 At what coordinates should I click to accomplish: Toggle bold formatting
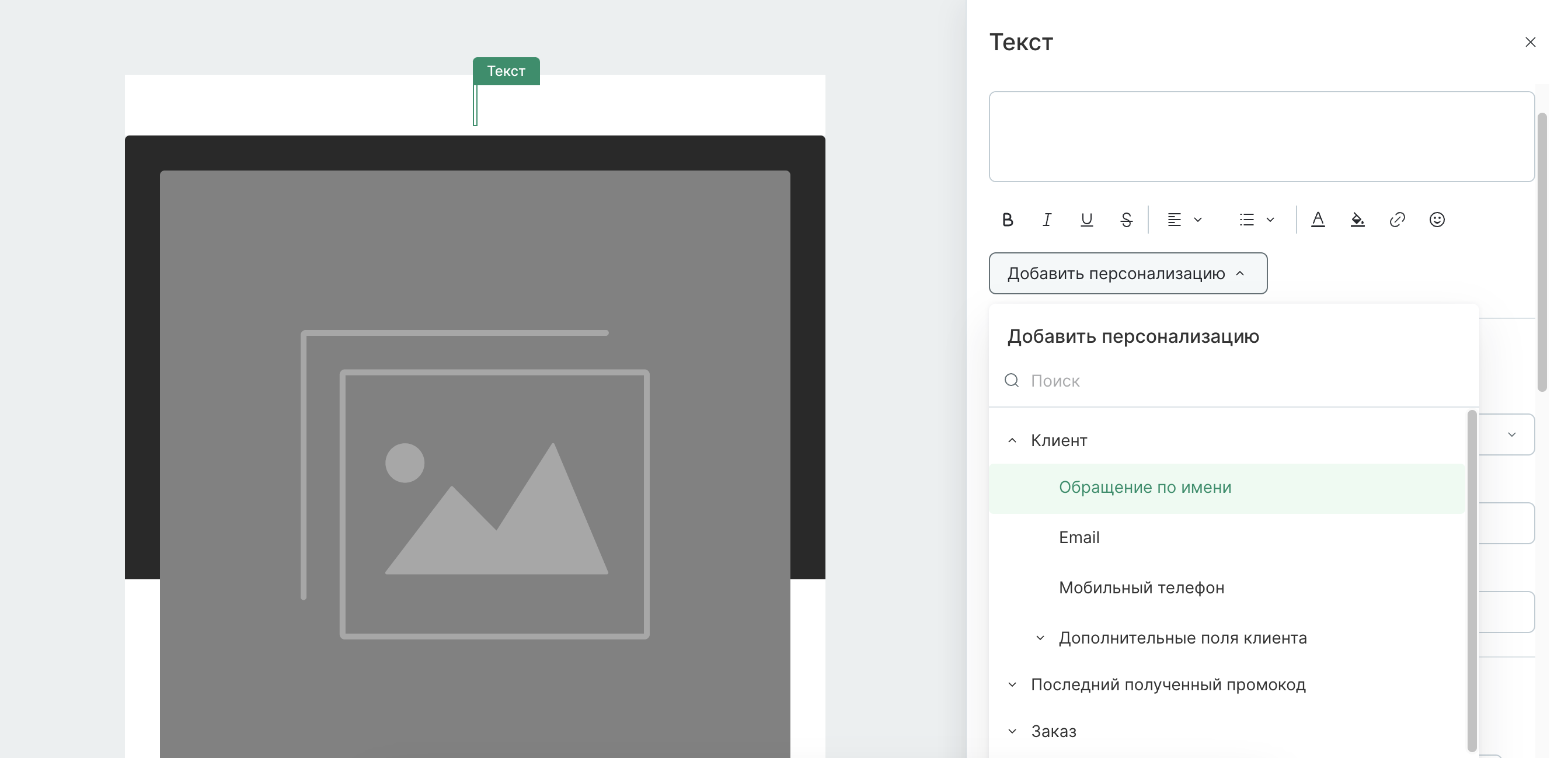[x=1008, y=220]
